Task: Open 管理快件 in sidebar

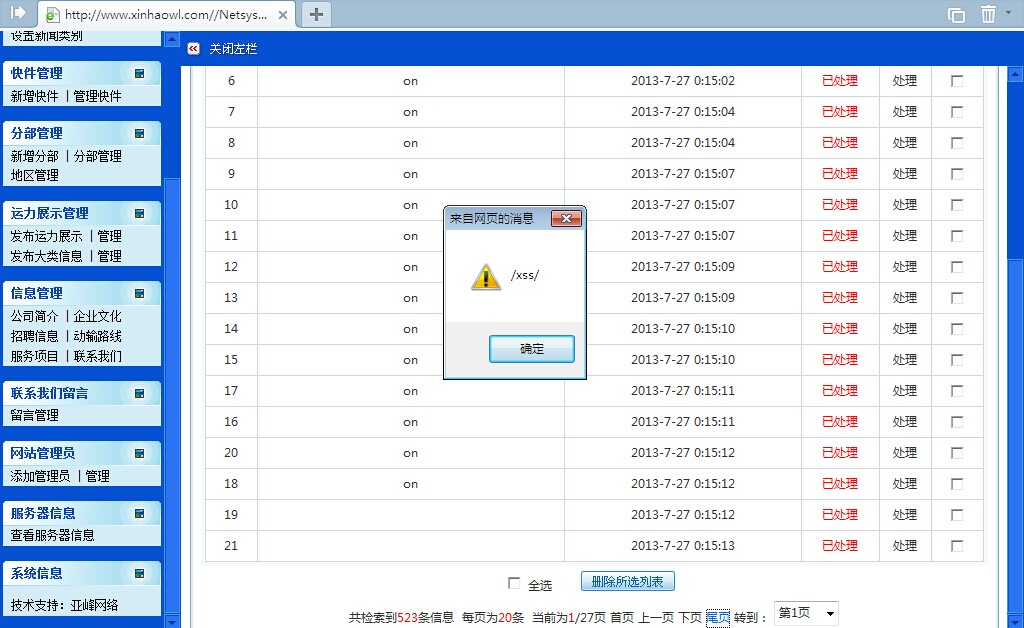Action: [97, 96]
